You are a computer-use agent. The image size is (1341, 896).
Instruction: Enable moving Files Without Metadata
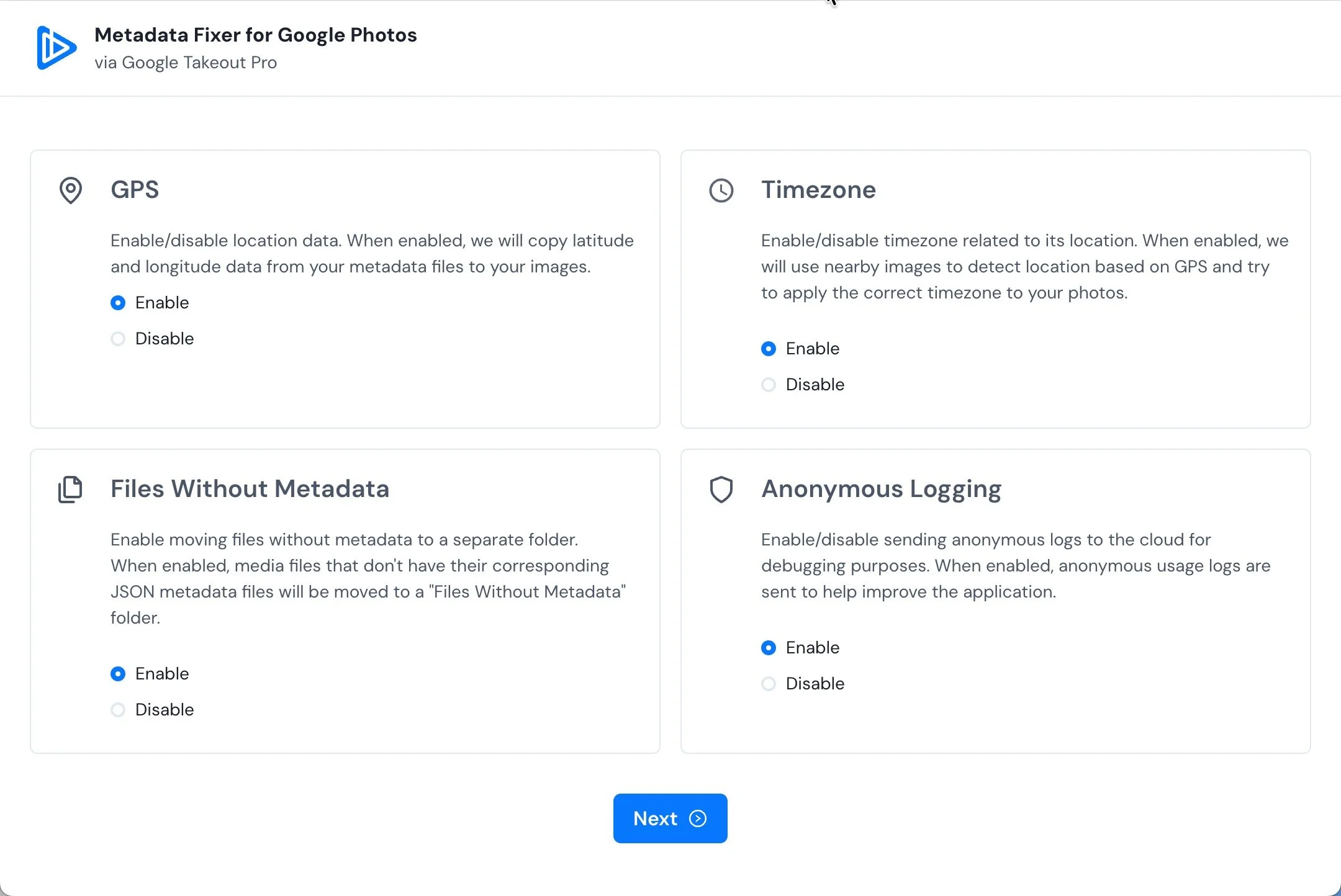pyautogui.click(x=118, y=674)
